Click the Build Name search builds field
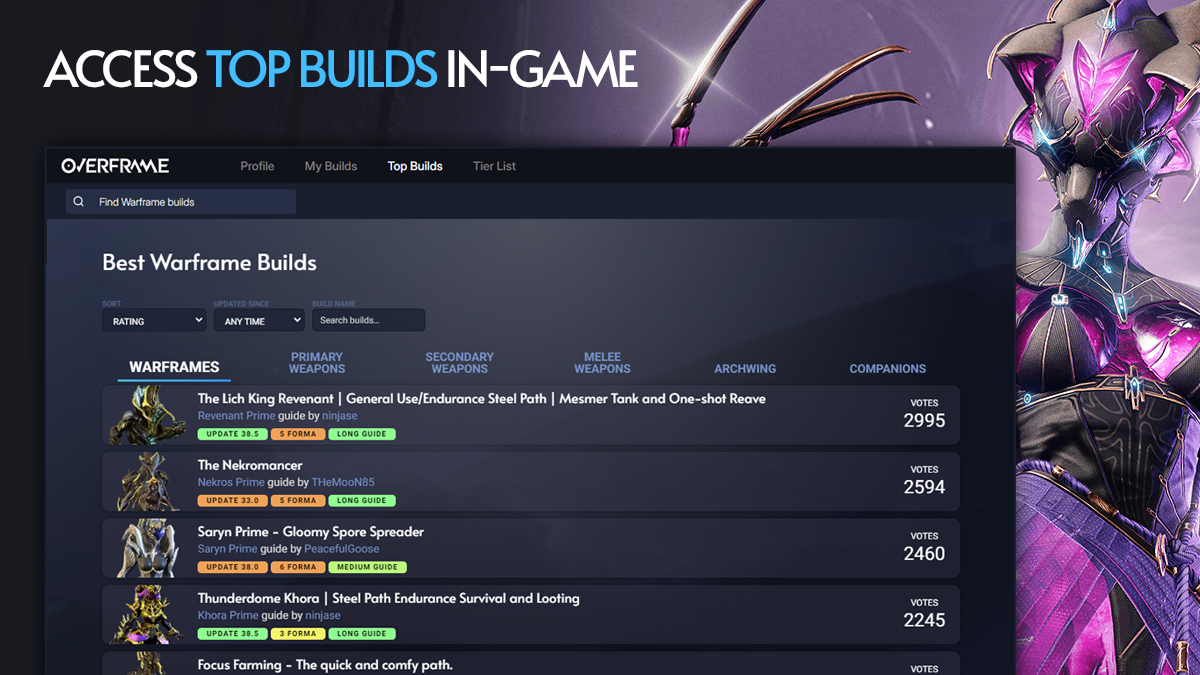 pyautogui.click(x=368, y=321)
